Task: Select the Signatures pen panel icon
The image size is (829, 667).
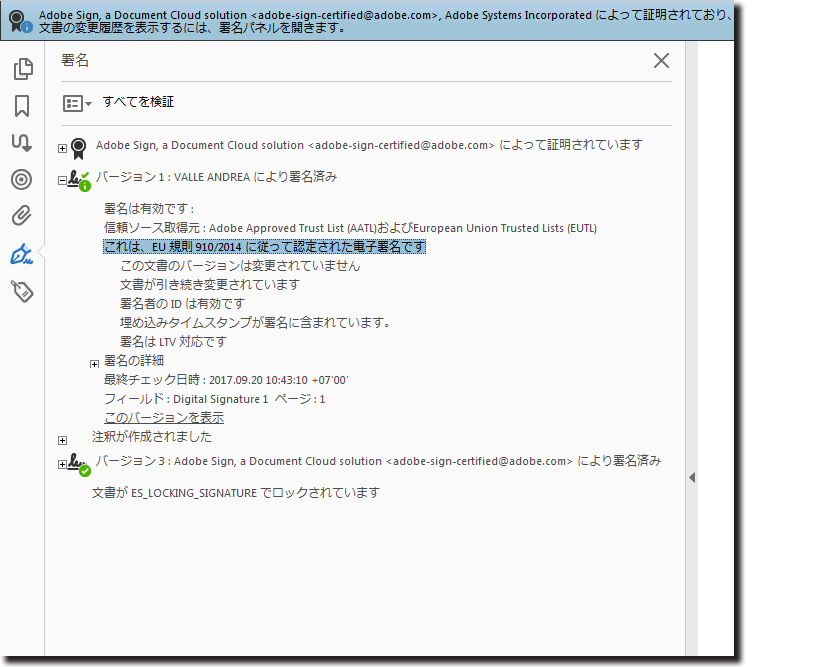Action: coord(22,254)
